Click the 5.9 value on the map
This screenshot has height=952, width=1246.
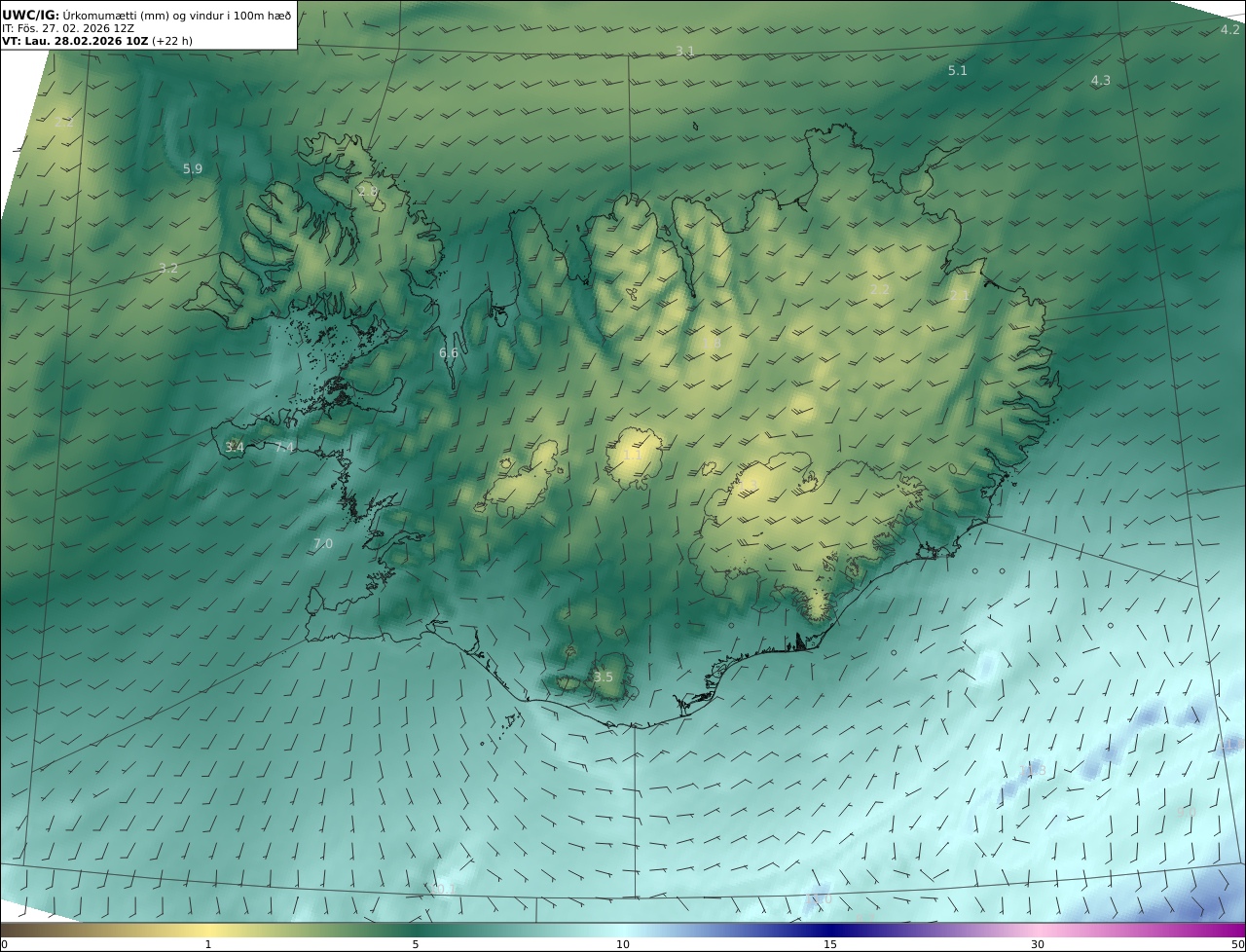193,169
